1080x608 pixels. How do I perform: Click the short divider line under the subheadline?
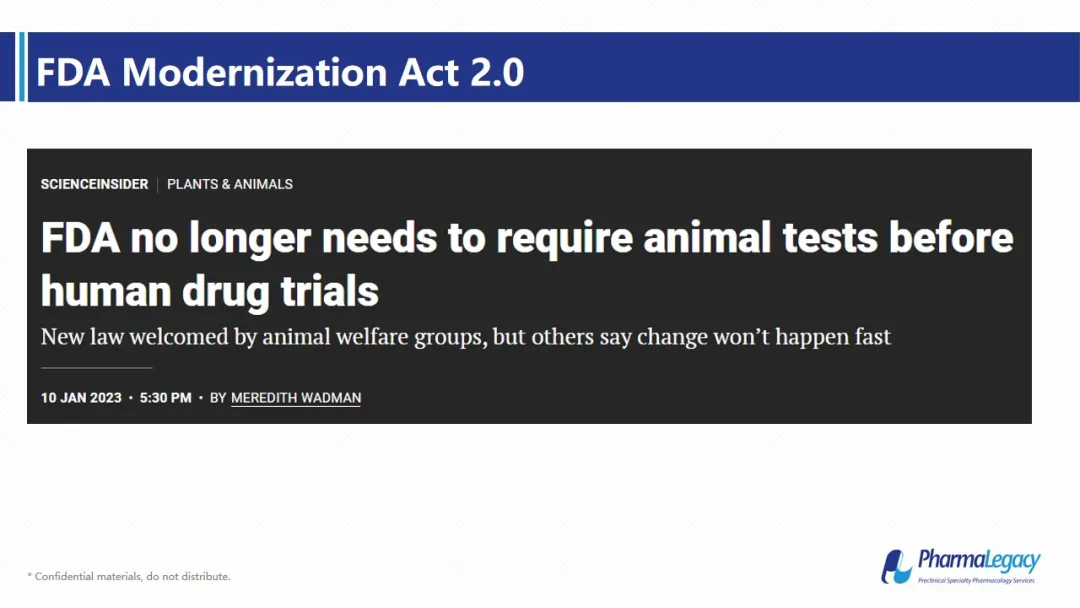[x=96, y=368]
